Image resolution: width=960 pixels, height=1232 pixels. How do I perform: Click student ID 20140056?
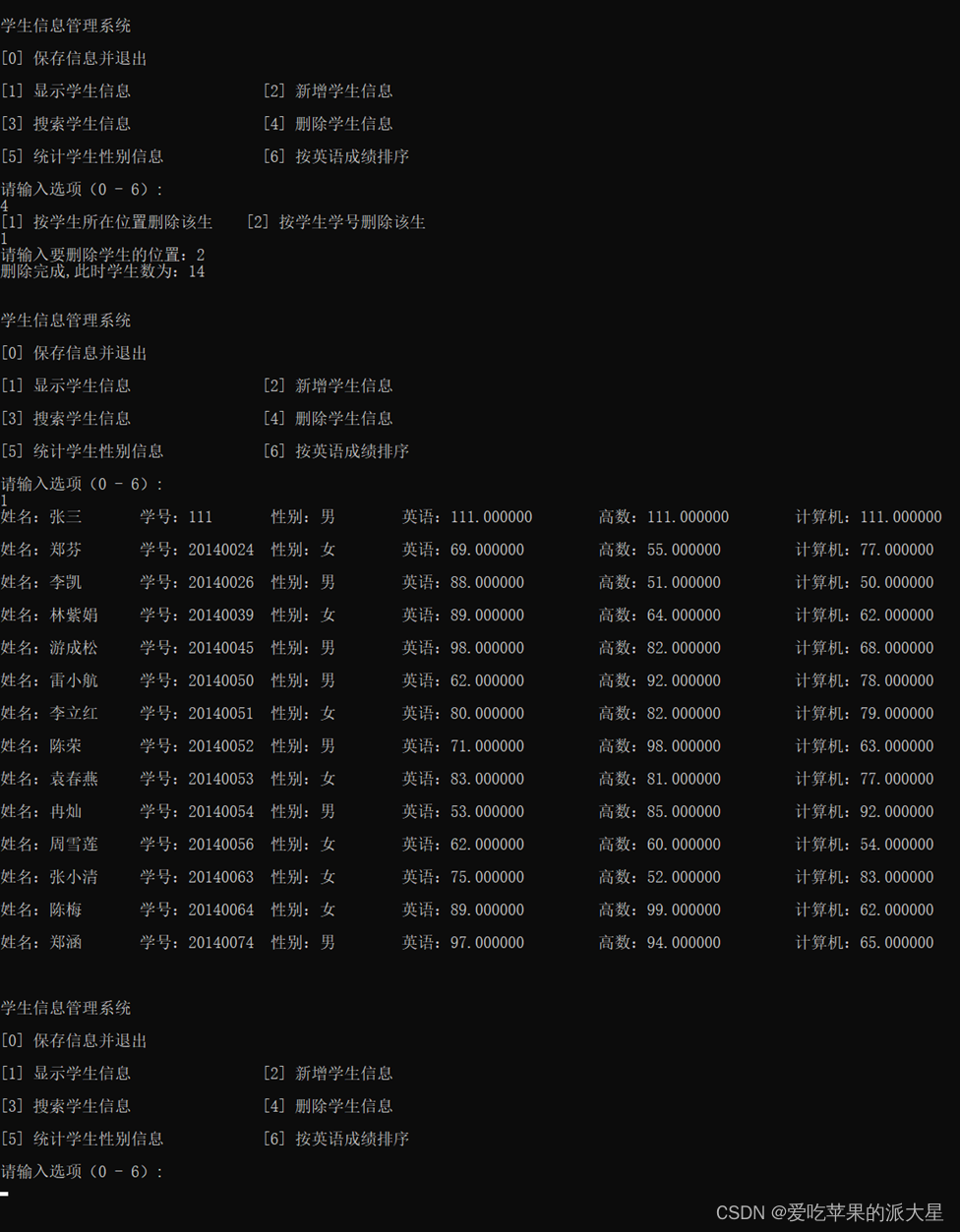coord(221,845)
